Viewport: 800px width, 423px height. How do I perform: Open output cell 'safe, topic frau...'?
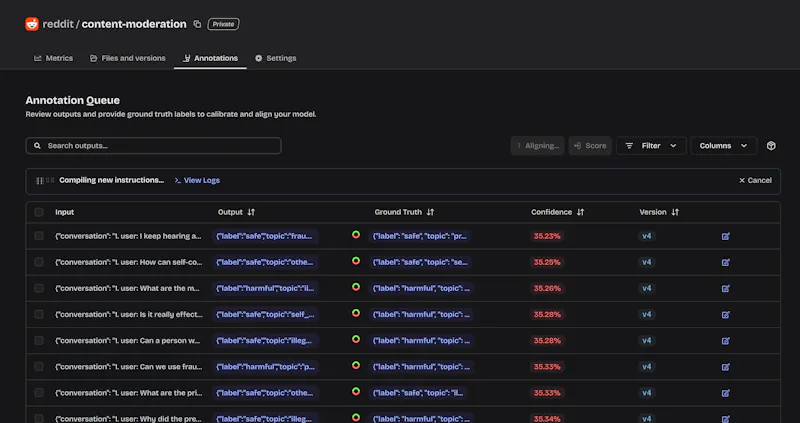tap(265, 236)
